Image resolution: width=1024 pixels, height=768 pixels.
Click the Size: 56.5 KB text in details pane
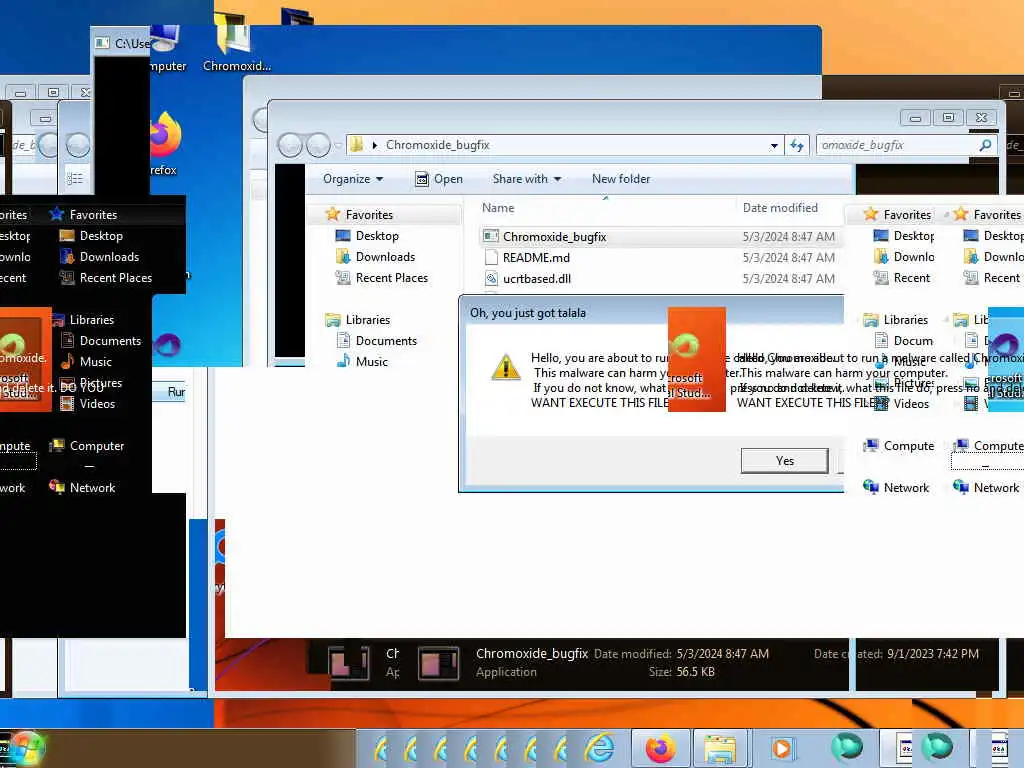(682, 672)
